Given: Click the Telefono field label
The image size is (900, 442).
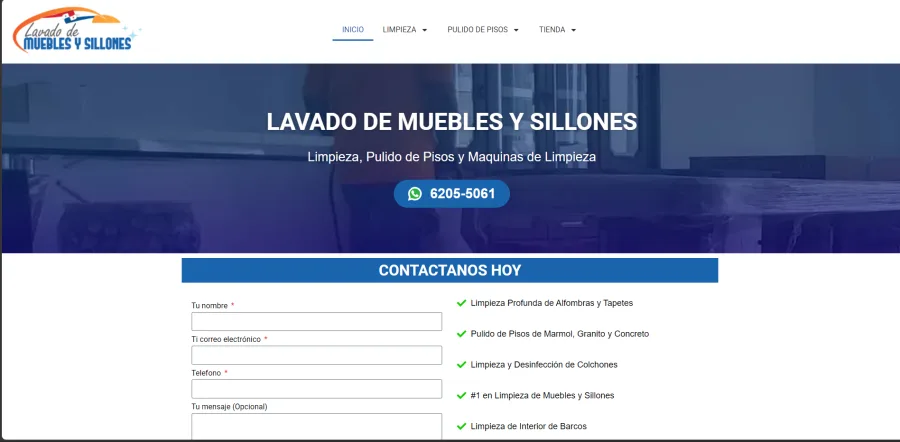Looking at the screenshot, I should (x=206, y=373).
